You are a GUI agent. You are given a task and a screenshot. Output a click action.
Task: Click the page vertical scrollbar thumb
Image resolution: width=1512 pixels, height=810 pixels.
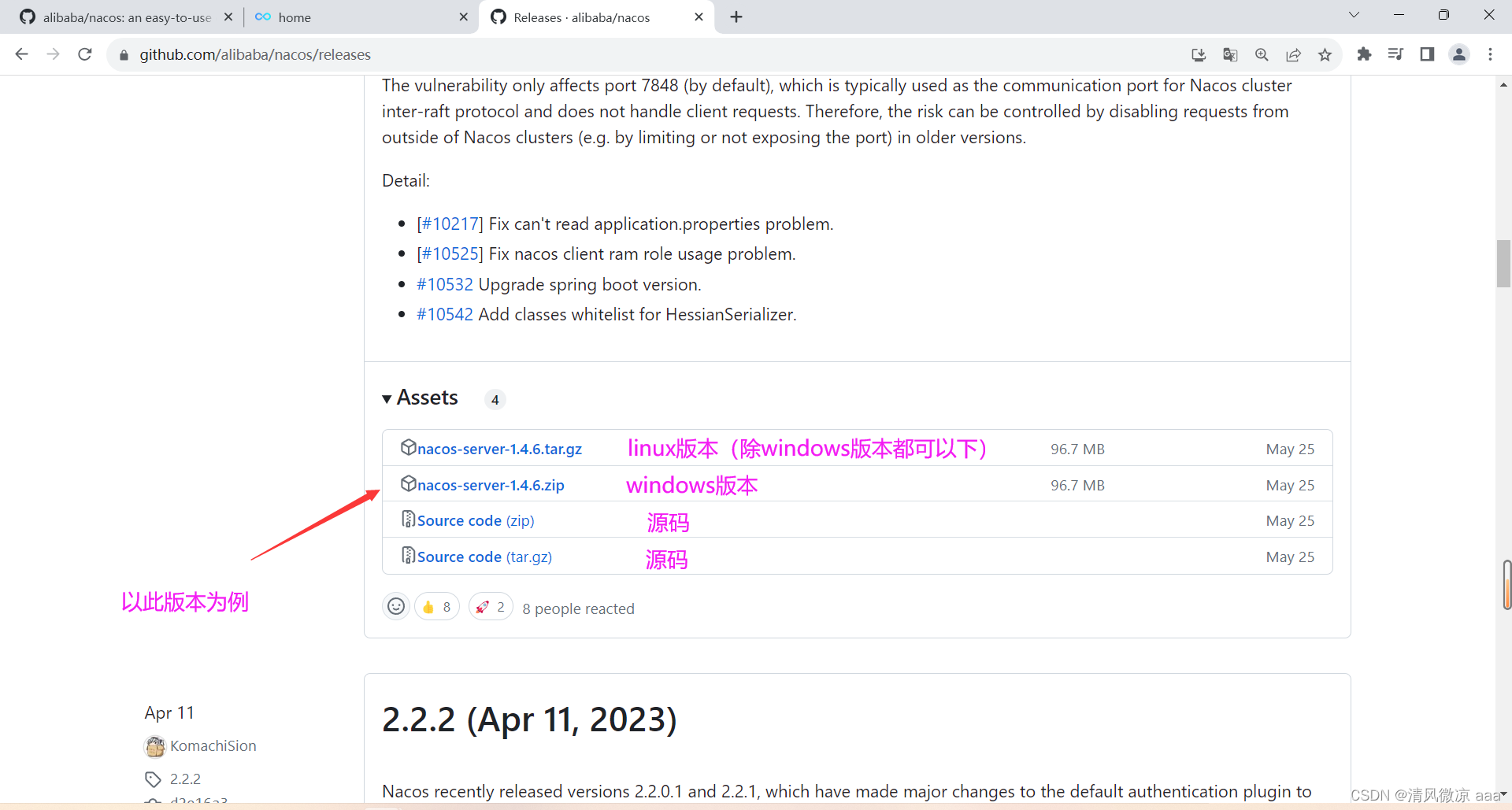(x=1503, y=264)
